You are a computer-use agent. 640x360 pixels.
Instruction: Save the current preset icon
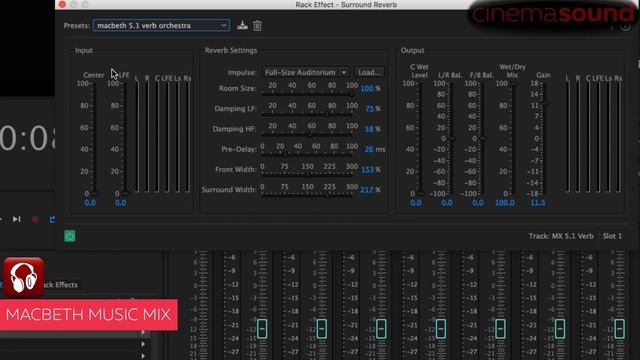click(242, 25)
